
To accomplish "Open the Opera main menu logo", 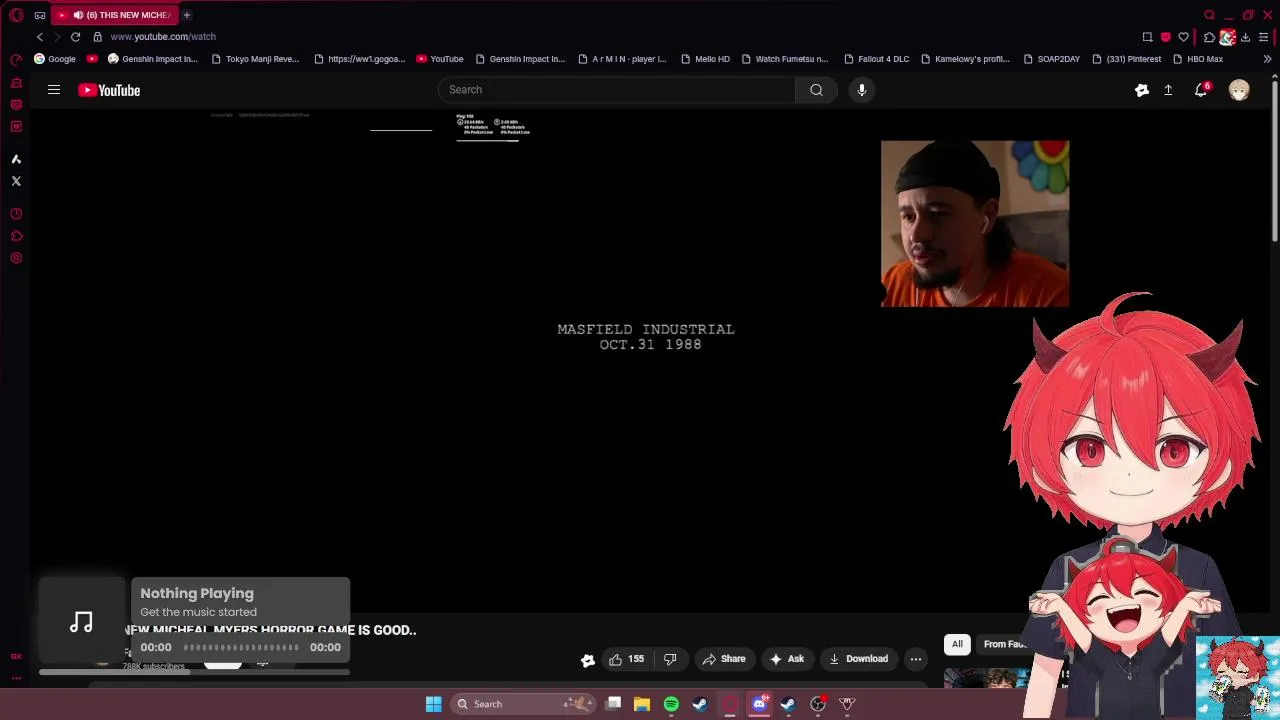I will pos(16,15).
